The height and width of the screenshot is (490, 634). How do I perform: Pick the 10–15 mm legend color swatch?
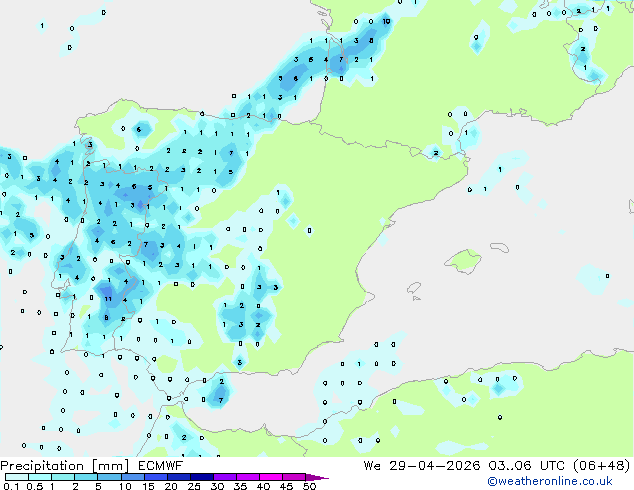click(x=132, y=477)
